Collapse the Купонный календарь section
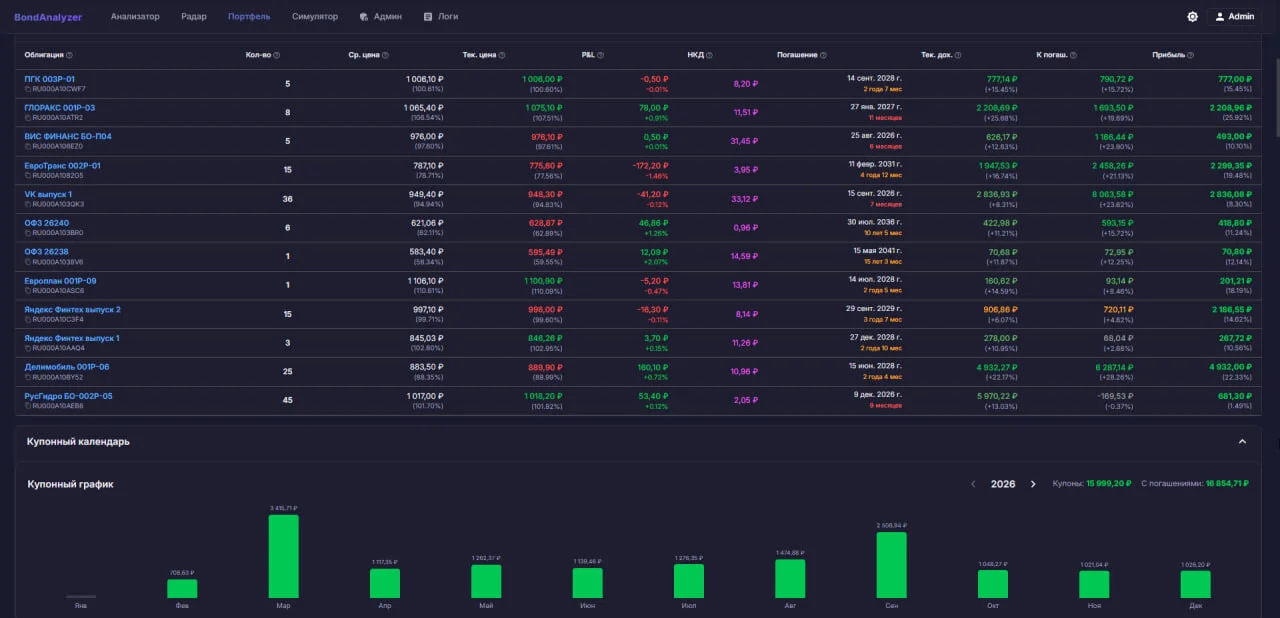Image resolution: width=1280 pixels, height=618 pixels. coord(1243,441)
